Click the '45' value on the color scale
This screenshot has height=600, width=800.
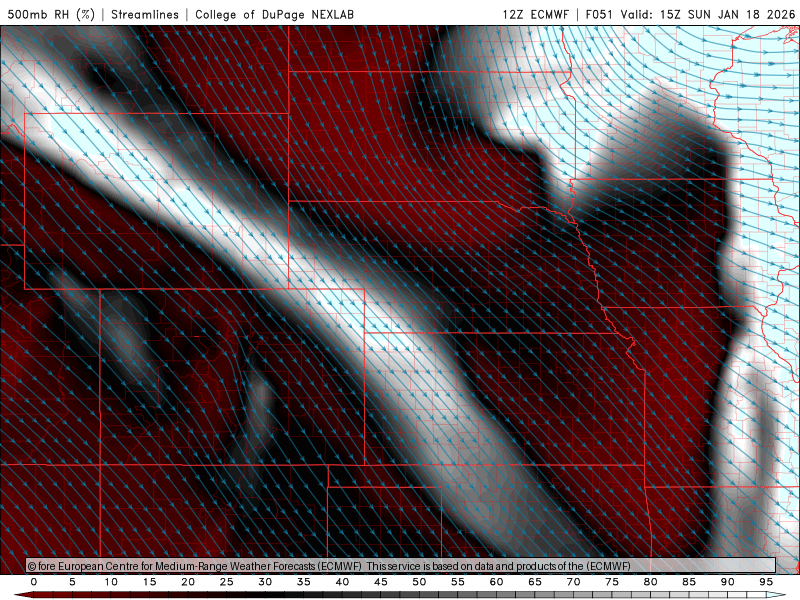[381, 582]
